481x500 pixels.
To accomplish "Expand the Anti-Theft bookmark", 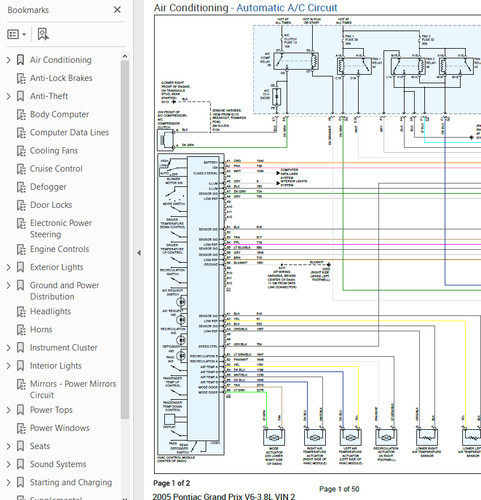I will point(8,96).
